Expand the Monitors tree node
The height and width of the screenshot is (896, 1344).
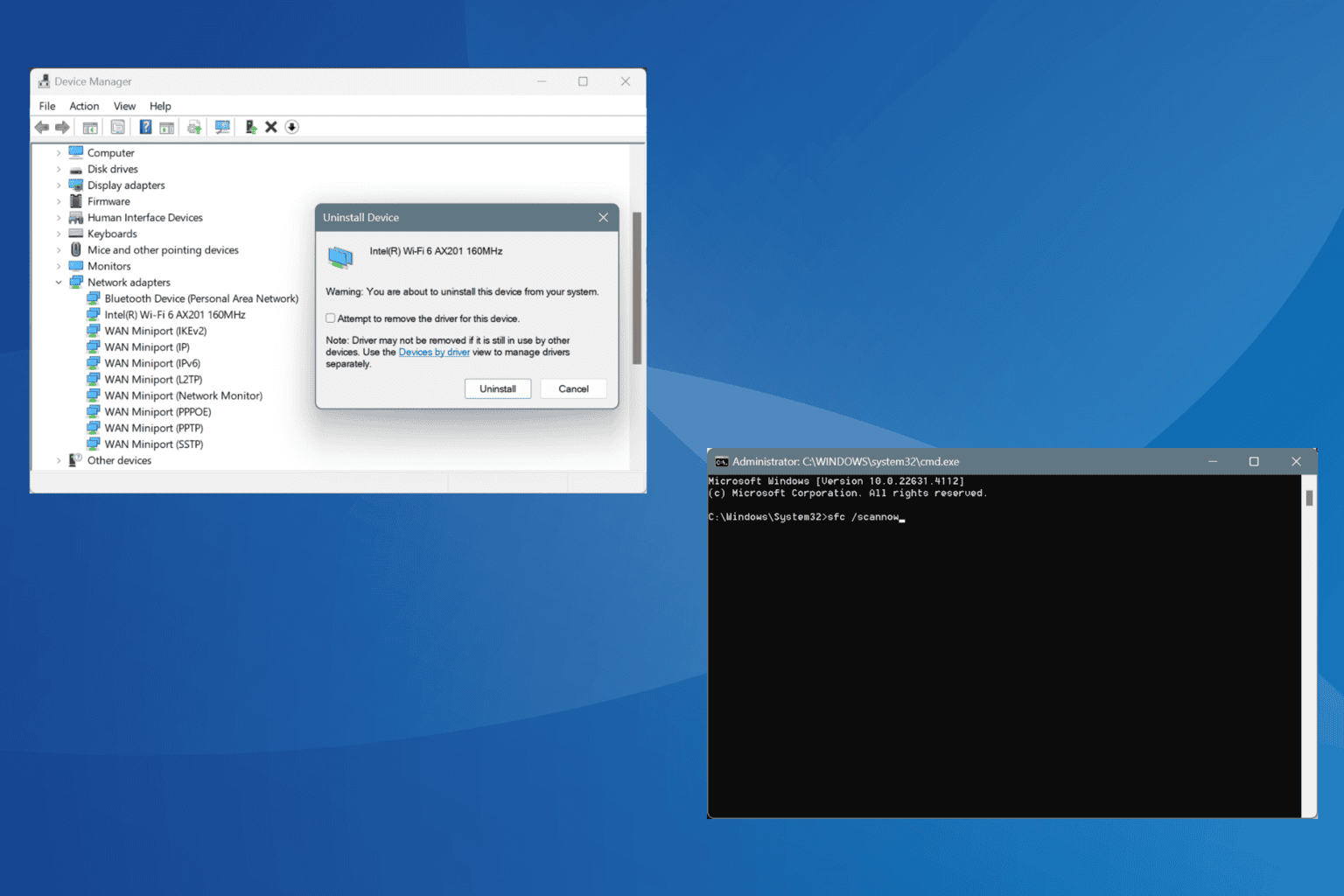[59, 266]
